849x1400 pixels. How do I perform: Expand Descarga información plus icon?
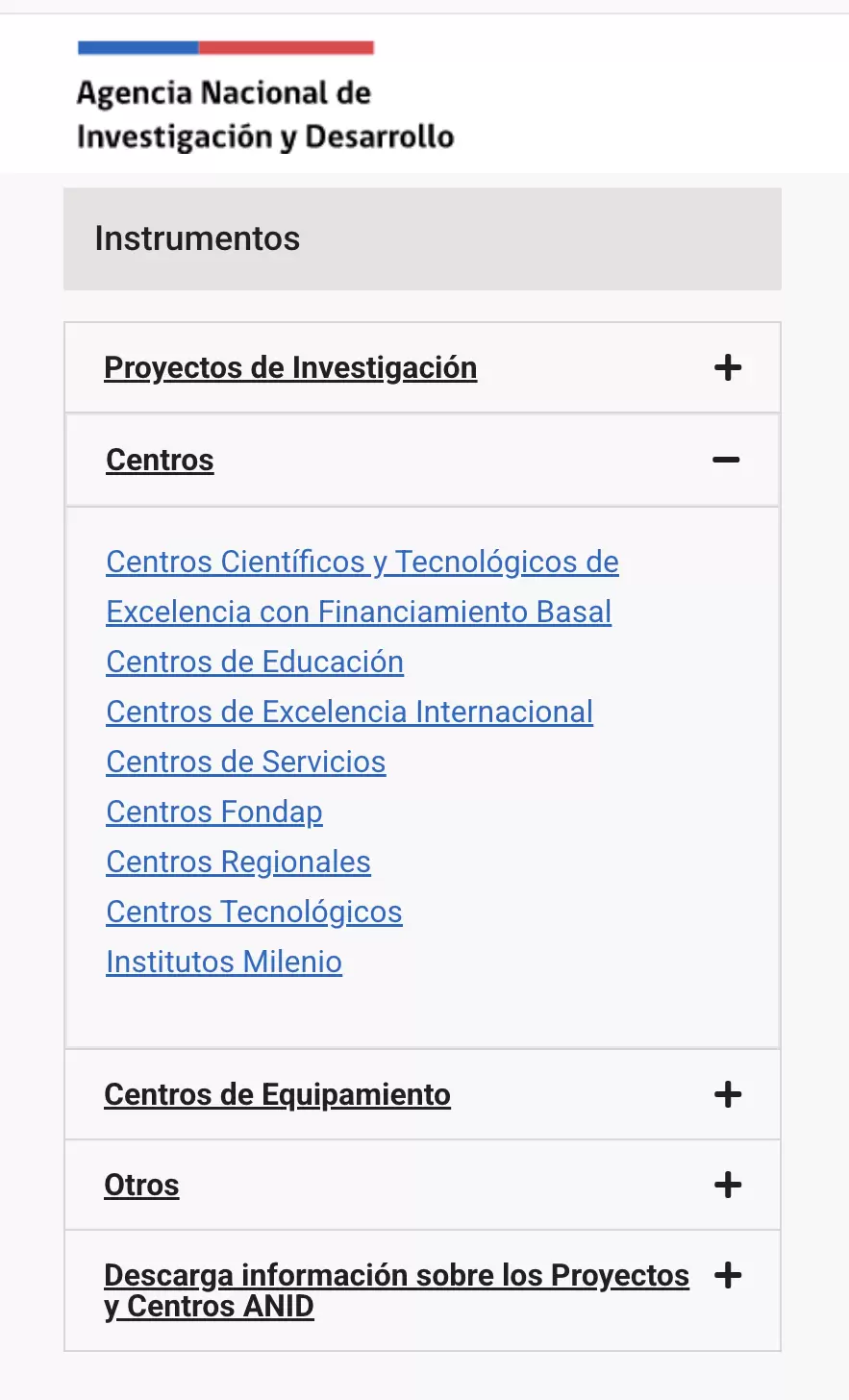pos(728,1276)
